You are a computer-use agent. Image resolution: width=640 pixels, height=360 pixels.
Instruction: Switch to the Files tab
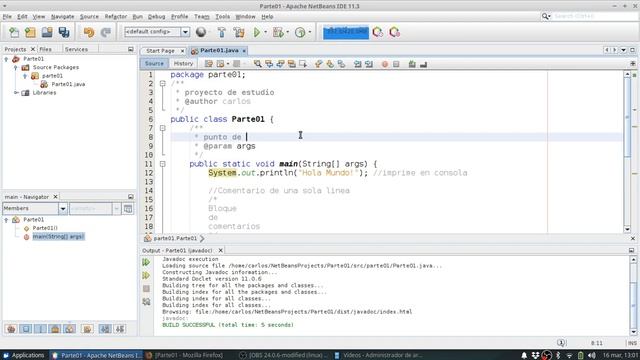click(x=45, y=49)
